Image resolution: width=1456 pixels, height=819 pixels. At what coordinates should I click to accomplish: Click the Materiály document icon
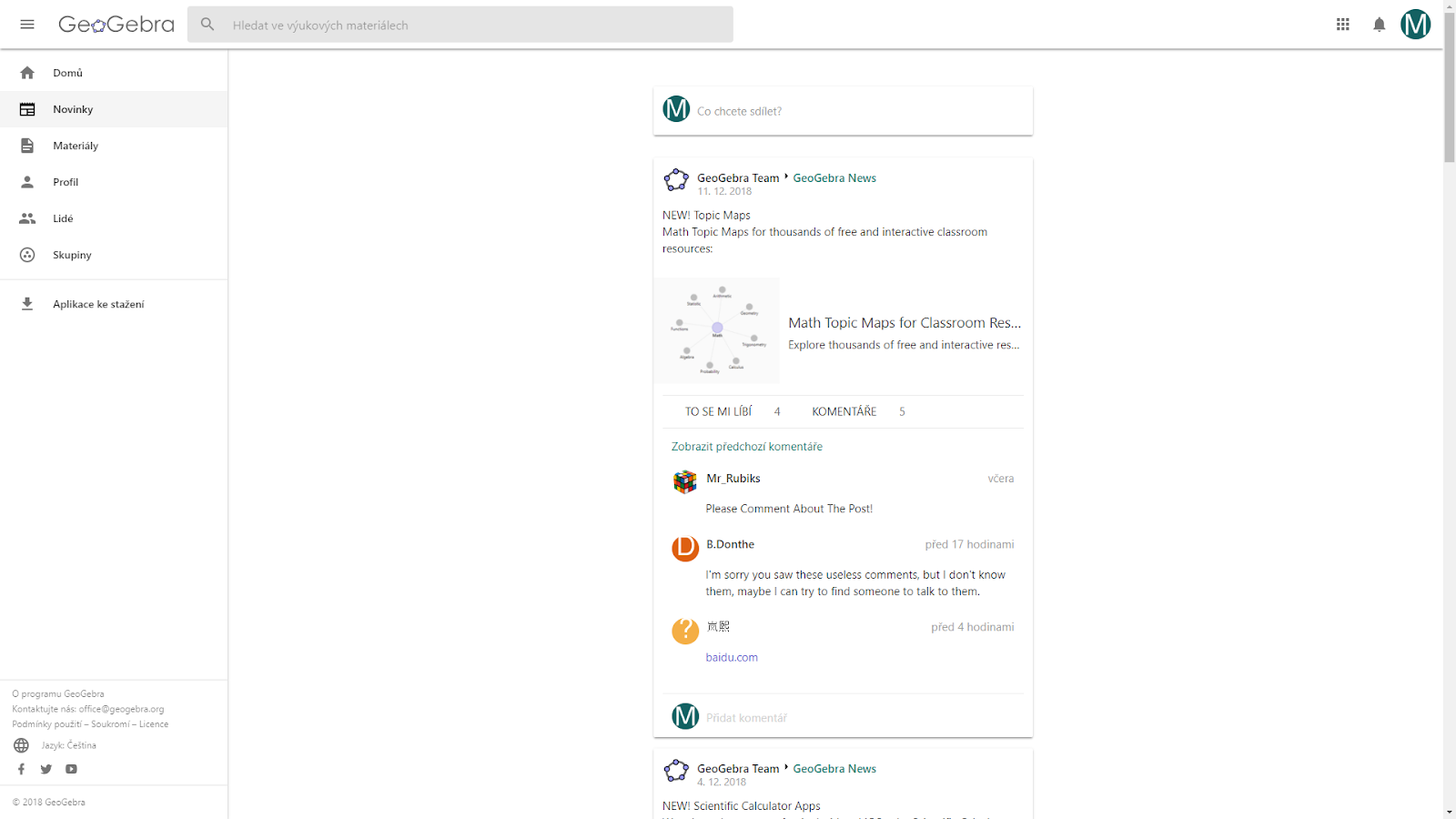click(x=27, y=146)
